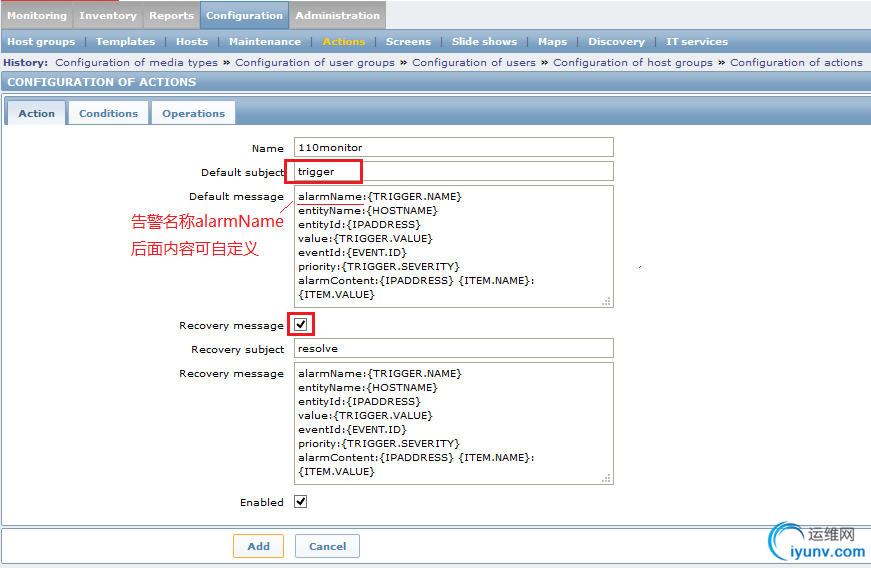Click the Enabled label
Image resolution: width=871 pixels, height=568 pixels.
pos(262,502)
